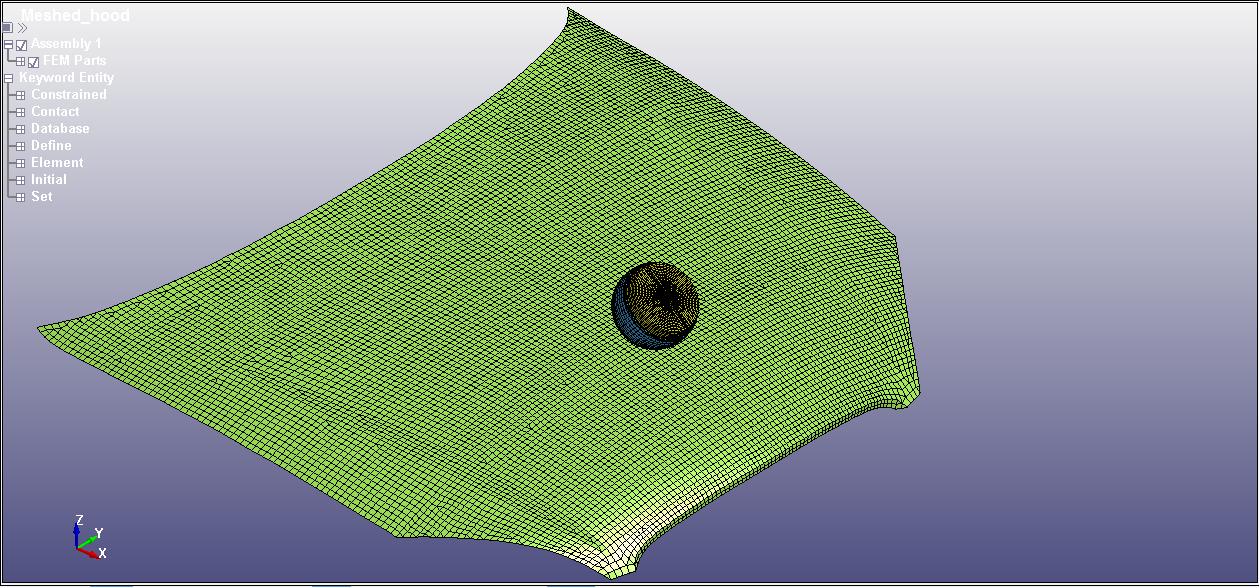This screenshot has width=1259, height=587.
Task: Select the spherical impactor mesh in the viewport
Action: (658, 302)
